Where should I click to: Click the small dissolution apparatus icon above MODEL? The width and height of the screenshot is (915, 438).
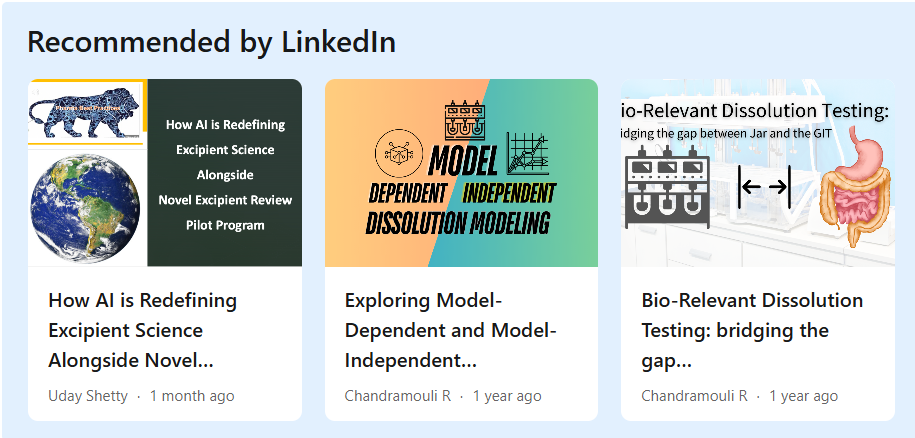pyautogui.click(x=463, y=119)
